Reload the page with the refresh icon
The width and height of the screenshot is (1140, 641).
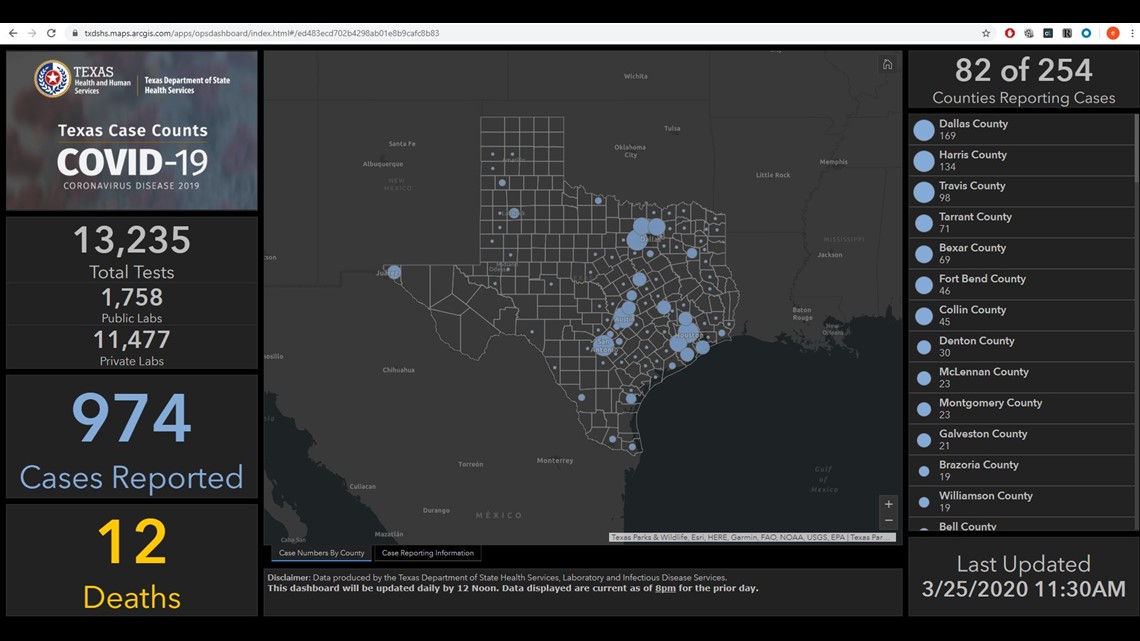(52, 33)
